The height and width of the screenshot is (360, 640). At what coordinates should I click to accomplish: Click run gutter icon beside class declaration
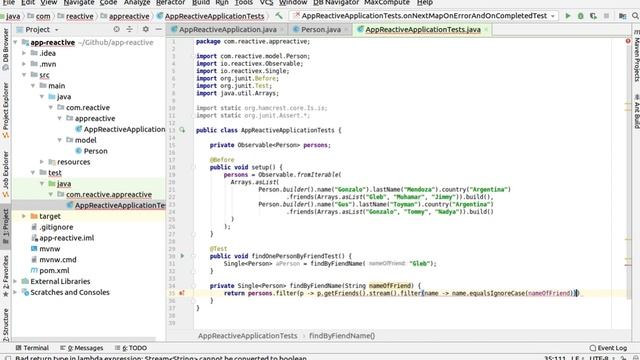[182, 130]
